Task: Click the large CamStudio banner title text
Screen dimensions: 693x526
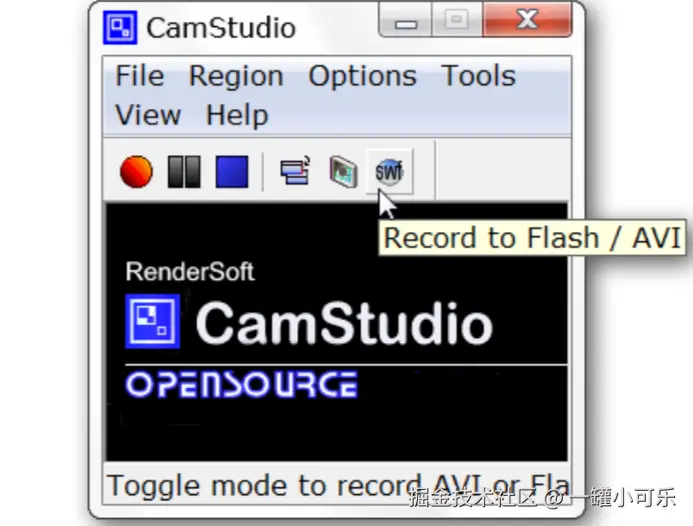Action: [x=344, y=324]
